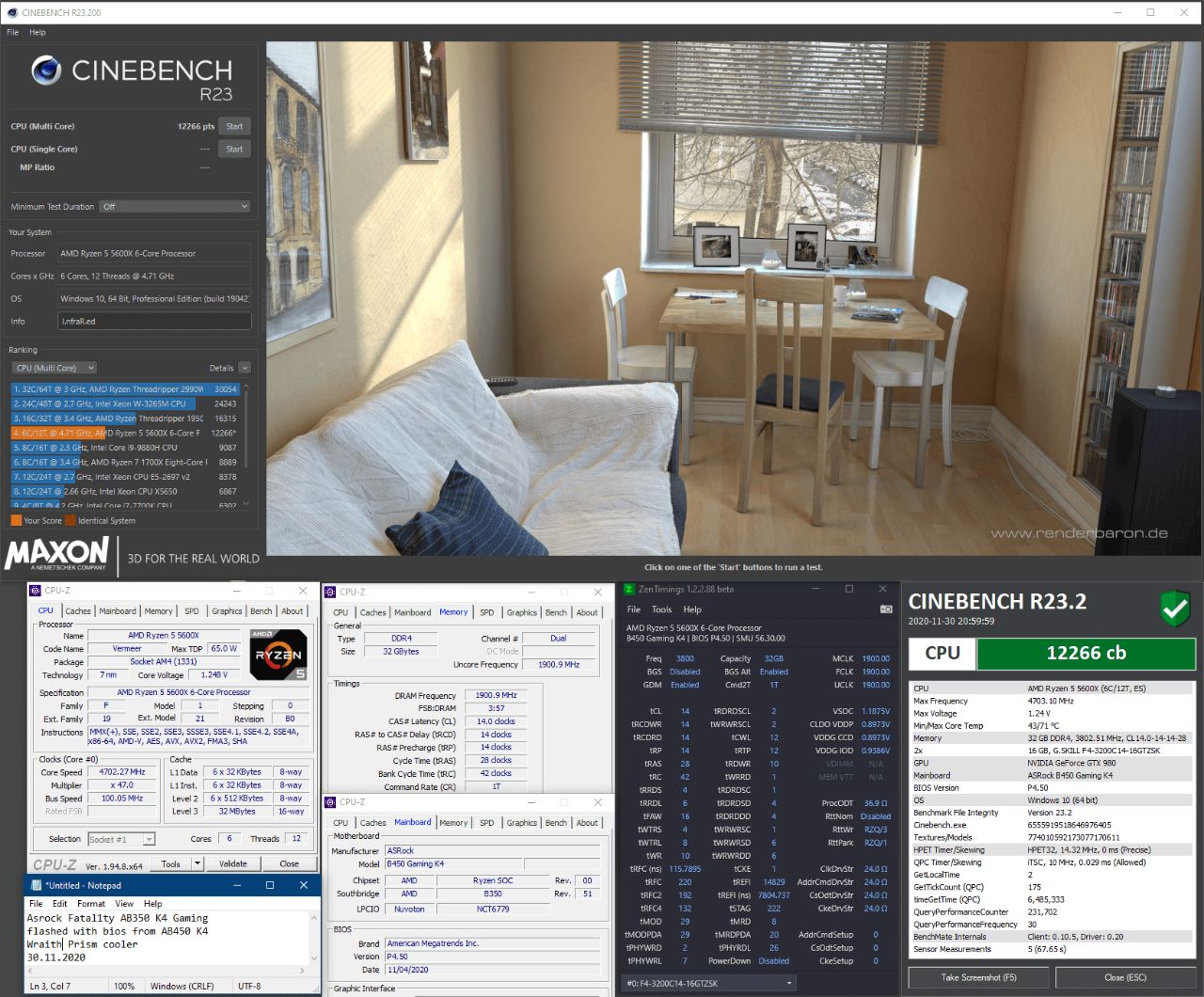1204x997 pixels.
Task: Open CPU tab in CPU-Z Mainboard window
Action: point(341,823)
